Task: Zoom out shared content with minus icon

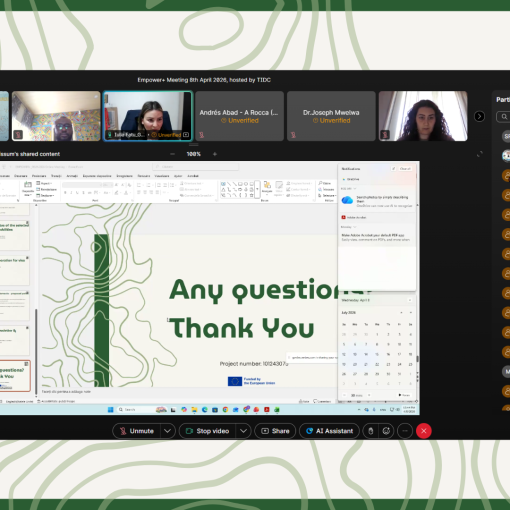Action: pyautogui.click(x=172, y=154)
